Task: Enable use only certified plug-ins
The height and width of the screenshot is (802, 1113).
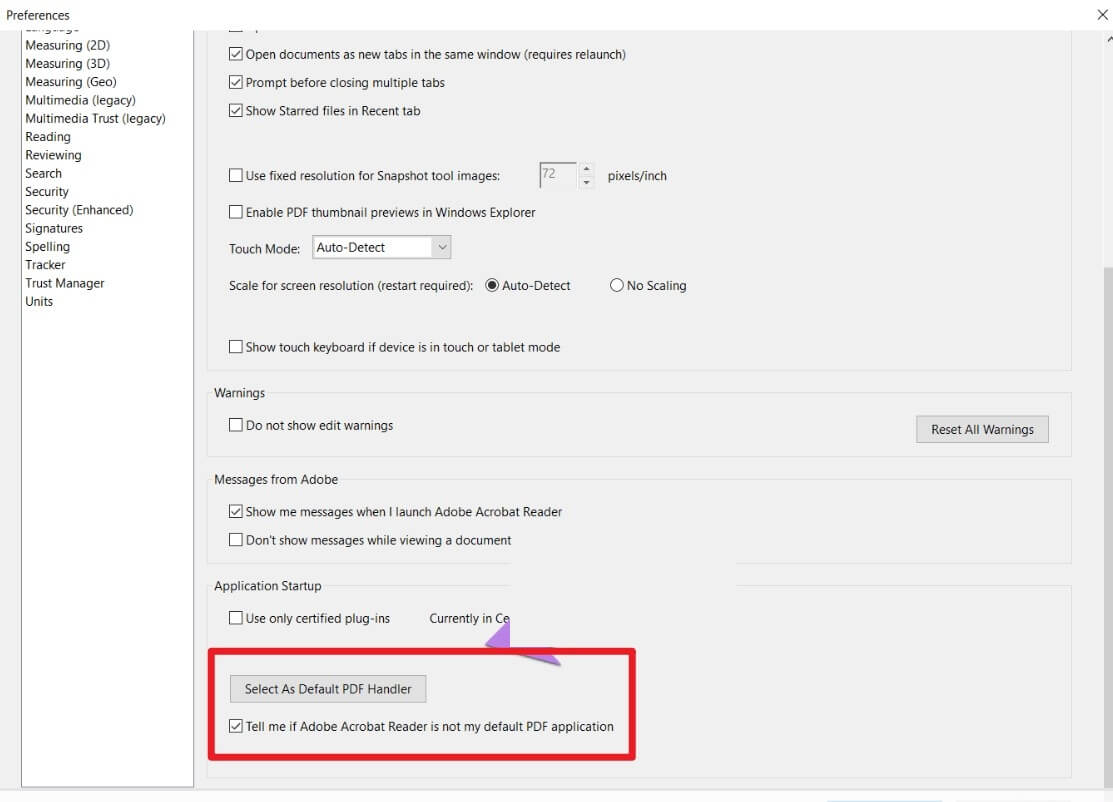Action: 236,618
